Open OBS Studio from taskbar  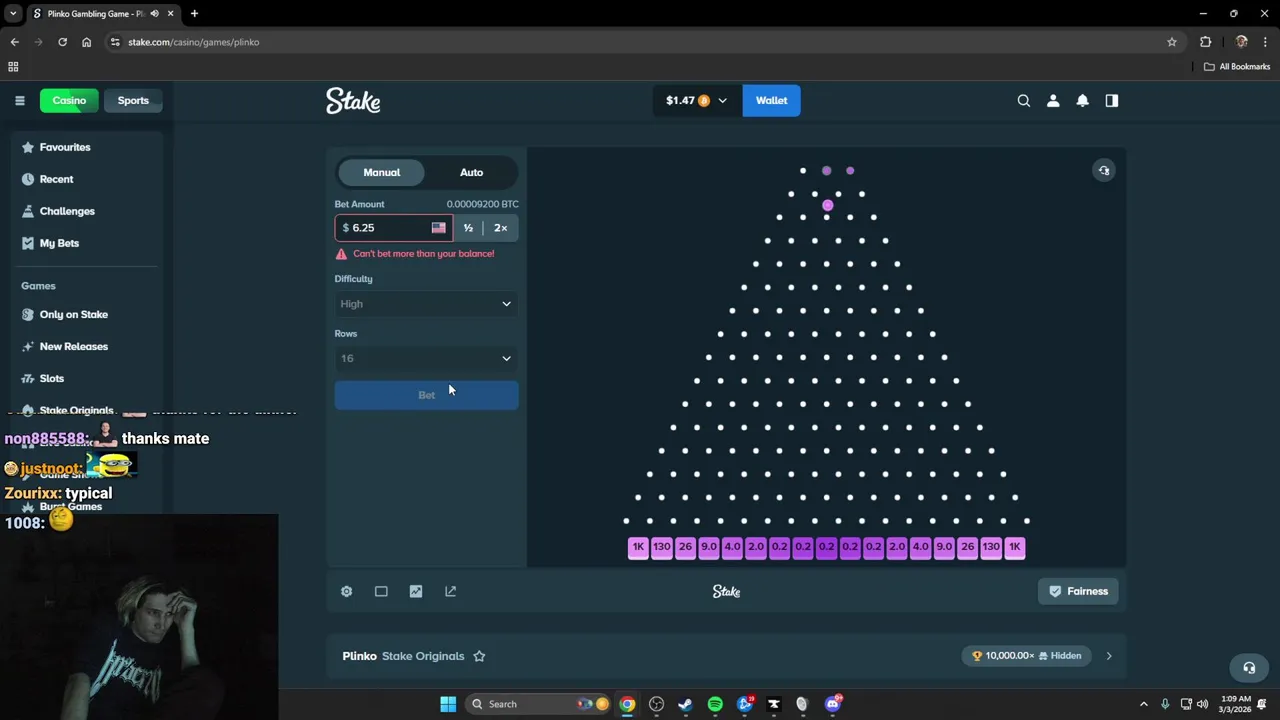point(657,704)
